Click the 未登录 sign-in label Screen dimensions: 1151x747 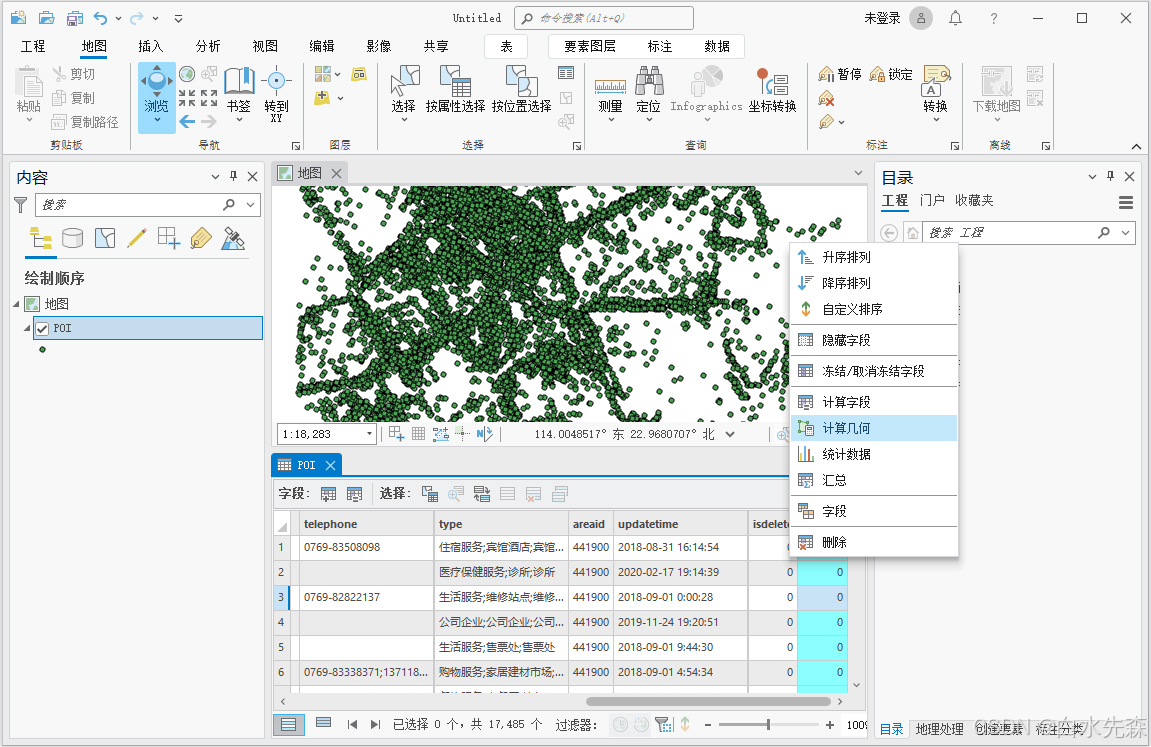tap(882, 18)
